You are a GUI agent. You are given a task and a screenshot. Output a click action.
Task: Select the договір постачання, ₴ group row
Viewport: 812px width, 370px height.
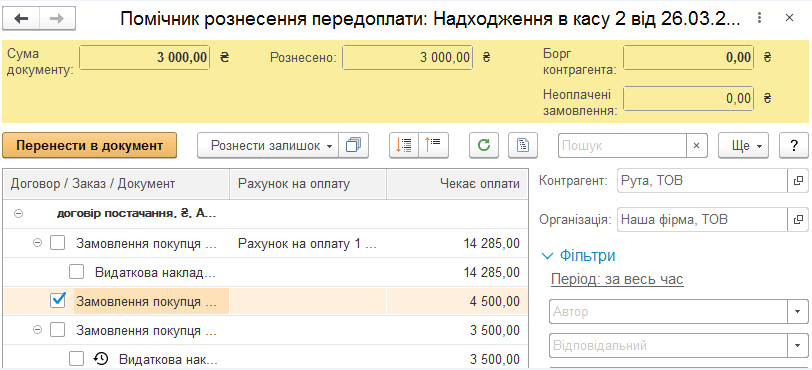click(x=266, y=214)
